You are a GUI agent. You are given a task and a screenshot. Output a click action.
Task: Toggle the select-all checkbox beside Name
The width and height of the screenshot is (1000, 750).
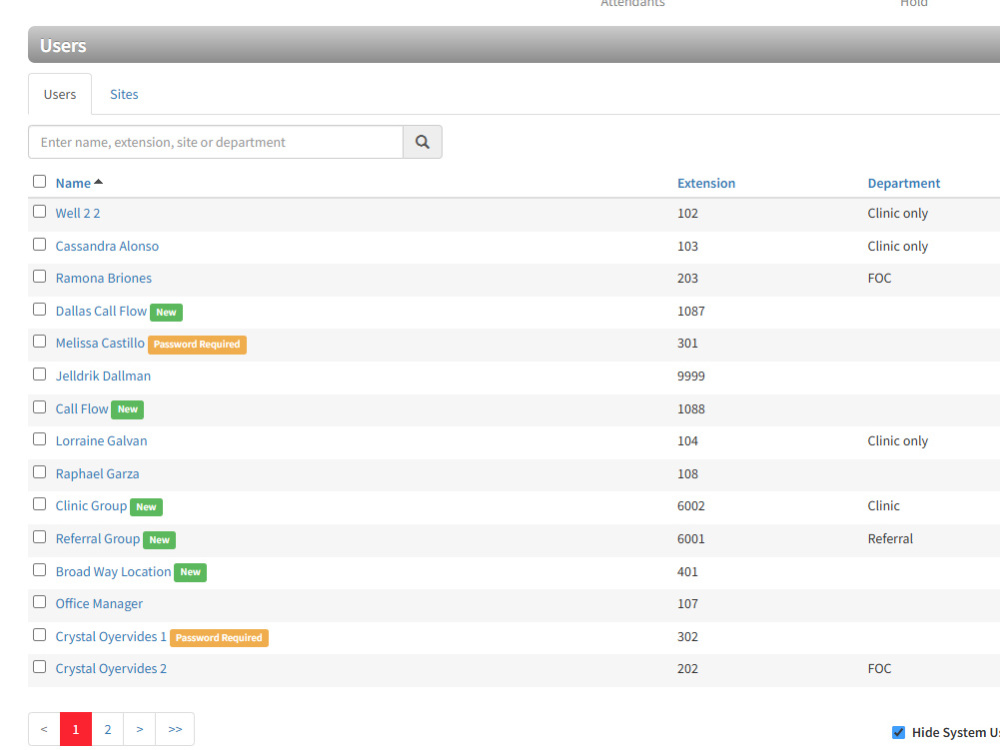40,182
